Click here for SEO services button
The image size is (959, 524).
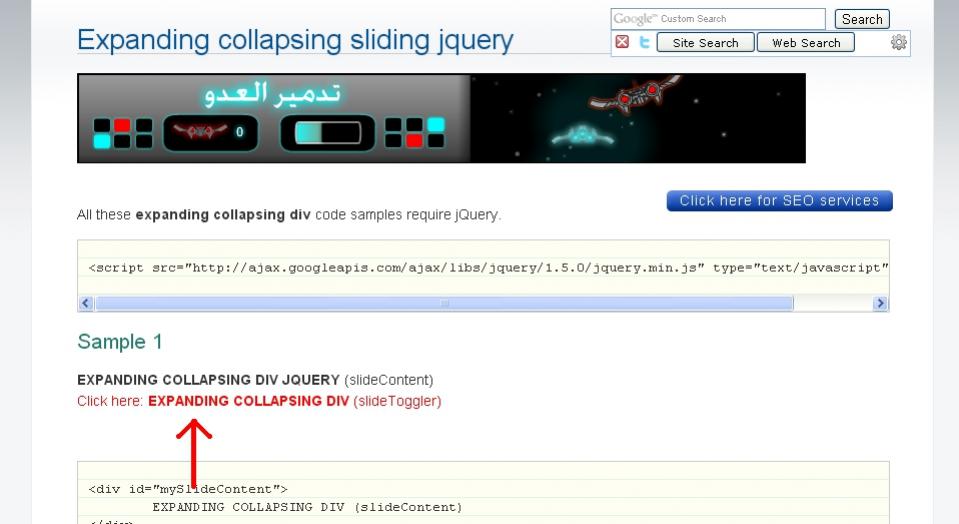779,201
